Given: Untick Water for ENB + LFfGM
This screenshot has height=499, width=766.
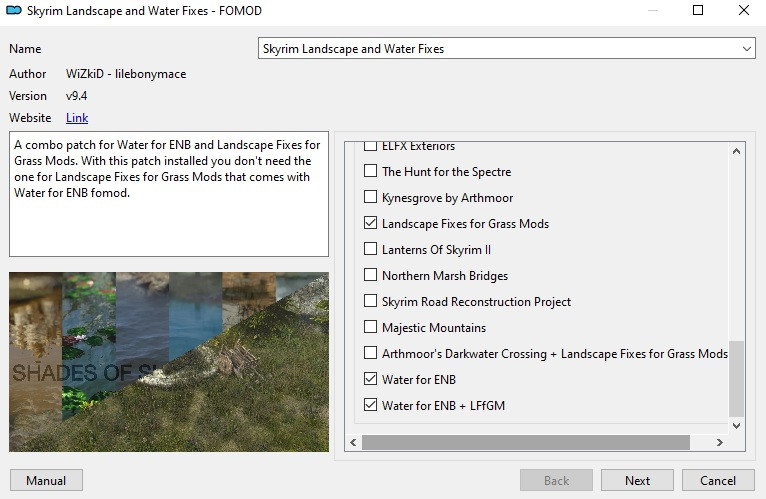Looking at the screenshot, I should (x=370, y=404).
